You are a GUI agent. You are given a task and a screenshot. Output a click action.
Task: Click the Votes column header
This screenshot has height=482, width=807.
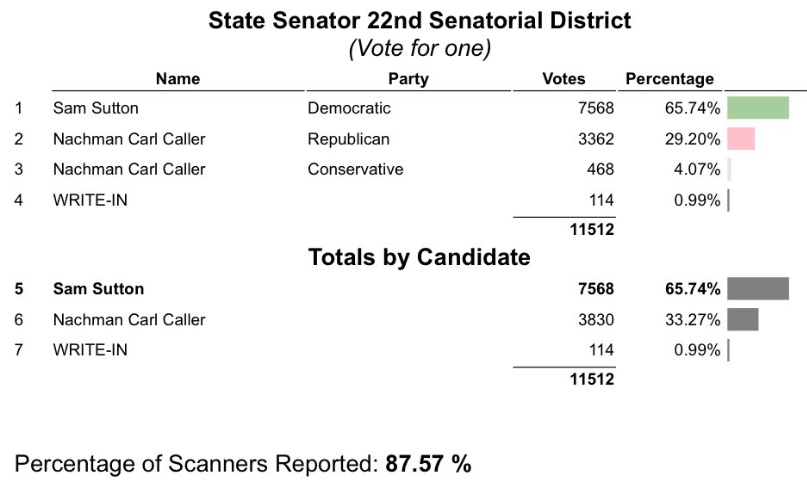pos(564,79)
